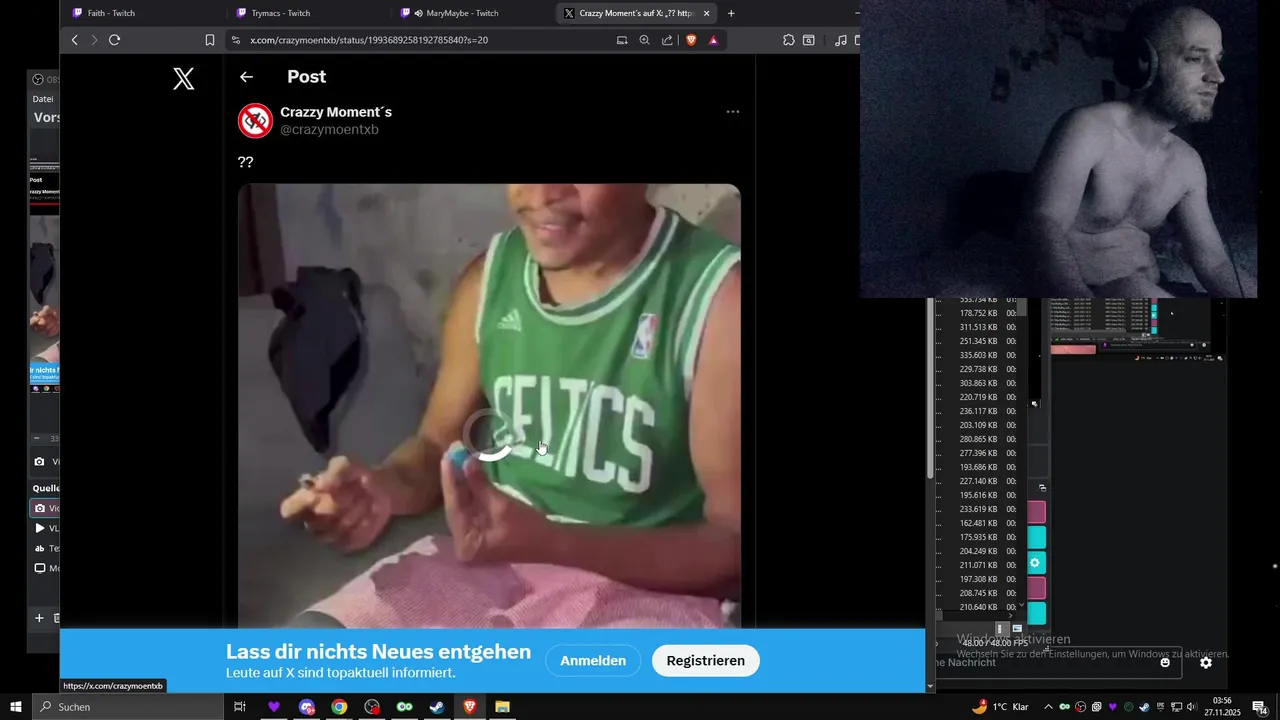The image size is (1280, 720).
Task: Open the emoji picker in chat message box
Action: coord(1165,662)
